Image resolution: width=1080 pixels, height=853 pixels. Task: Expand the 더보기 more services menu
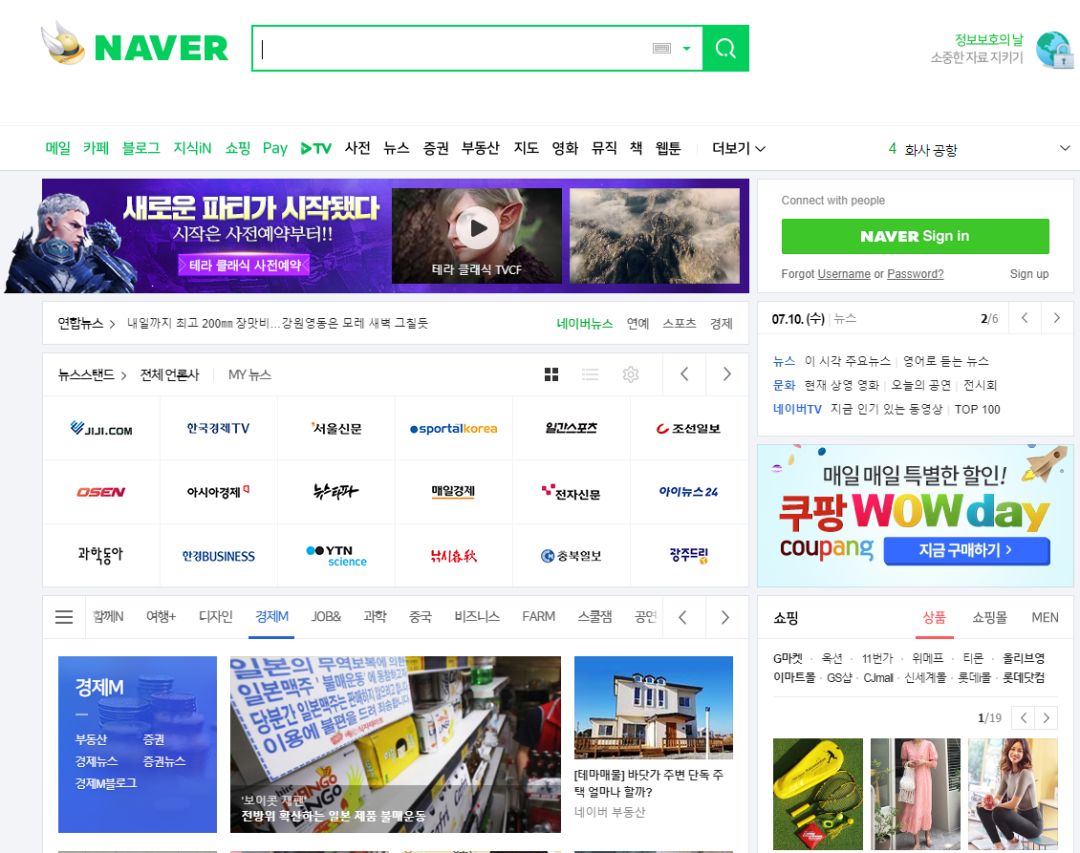pyautogui.click(x=738, y=148)
